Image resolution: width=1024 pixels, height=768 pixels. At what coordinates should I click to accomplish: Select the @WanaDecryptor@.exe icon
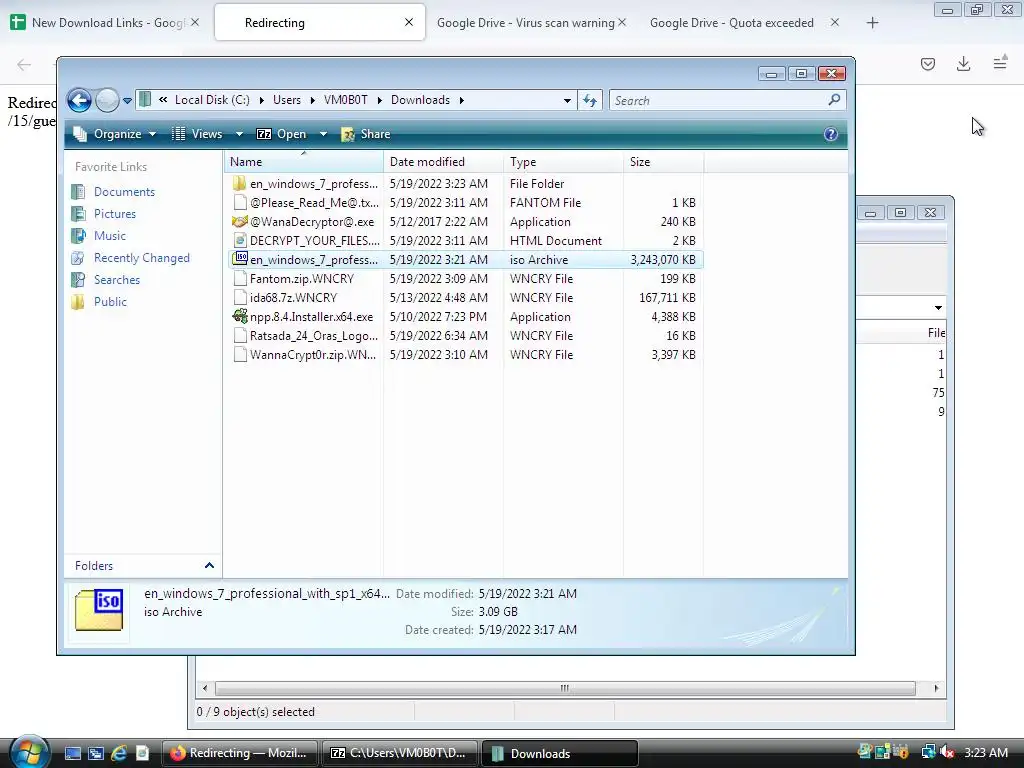(240, 221)
